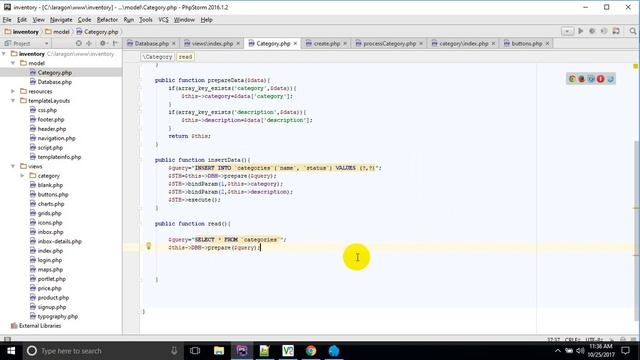The image size is (640, 360).
Task: Click the yellow intention lightbulb in gutter
Action: (149, 246)
